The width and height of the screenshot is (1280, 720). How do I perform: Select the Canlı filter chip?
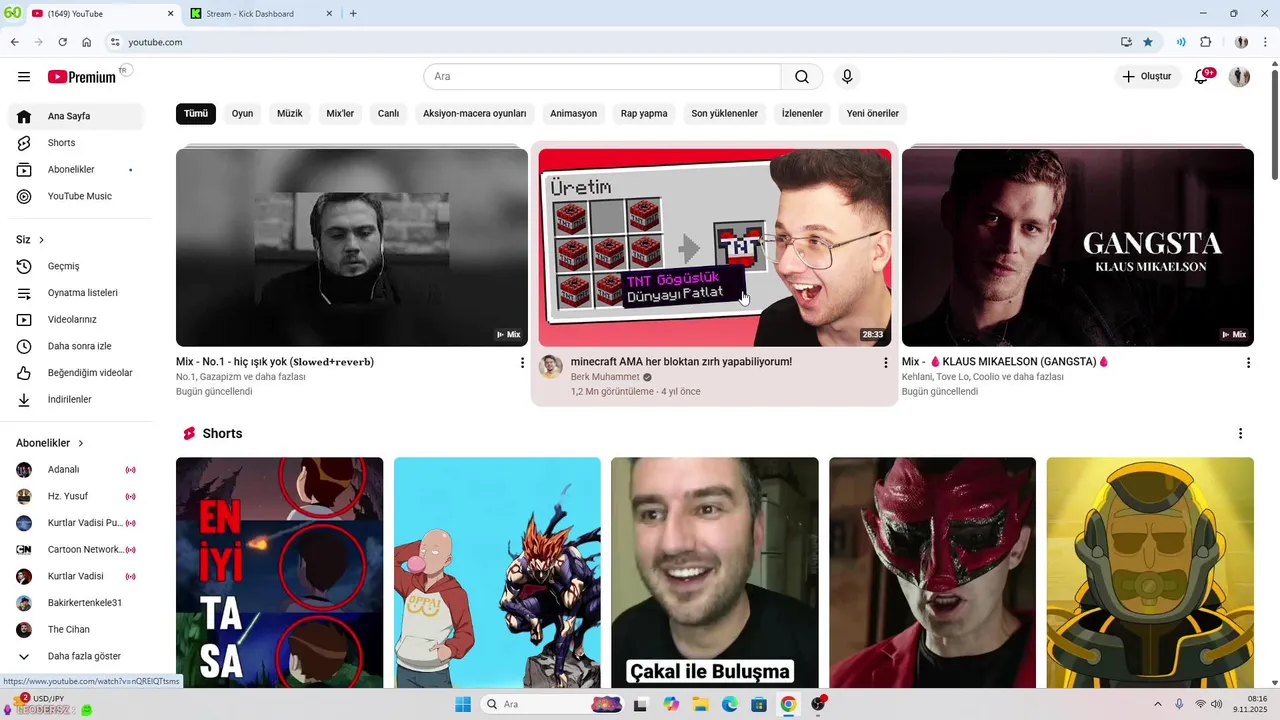pyautogui.click(x=388, y=114)
